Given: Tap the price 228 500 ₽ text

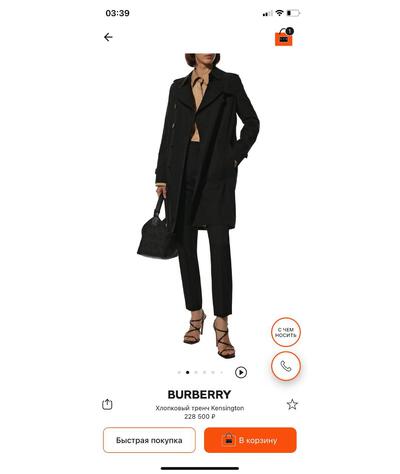Looking at the screenshot, I should coord(199,417).
